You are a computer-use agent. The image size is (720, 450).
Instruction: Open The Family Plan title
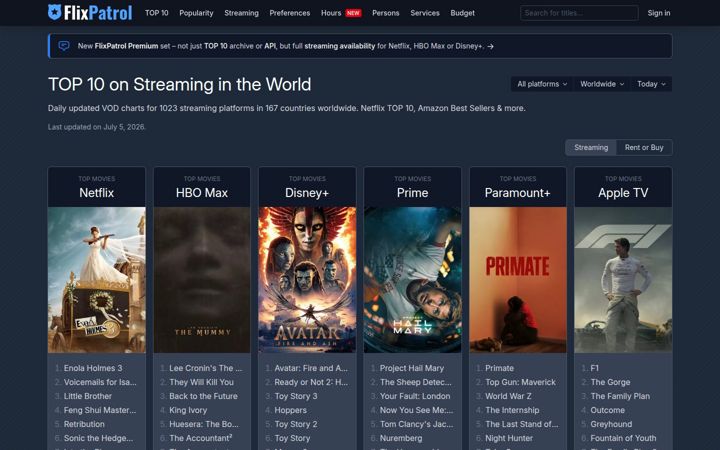pyautogui.click(x=620, y=396)
